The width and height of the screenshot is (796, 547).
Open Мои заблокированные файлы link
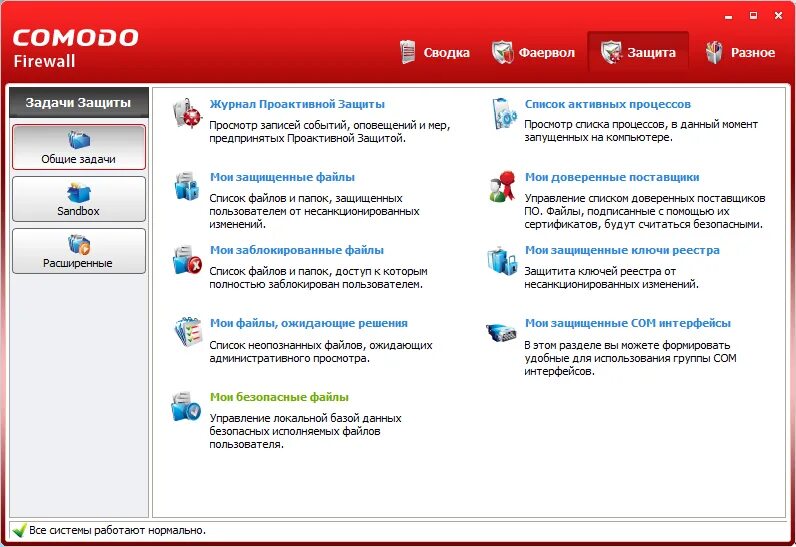coord(297,250)
